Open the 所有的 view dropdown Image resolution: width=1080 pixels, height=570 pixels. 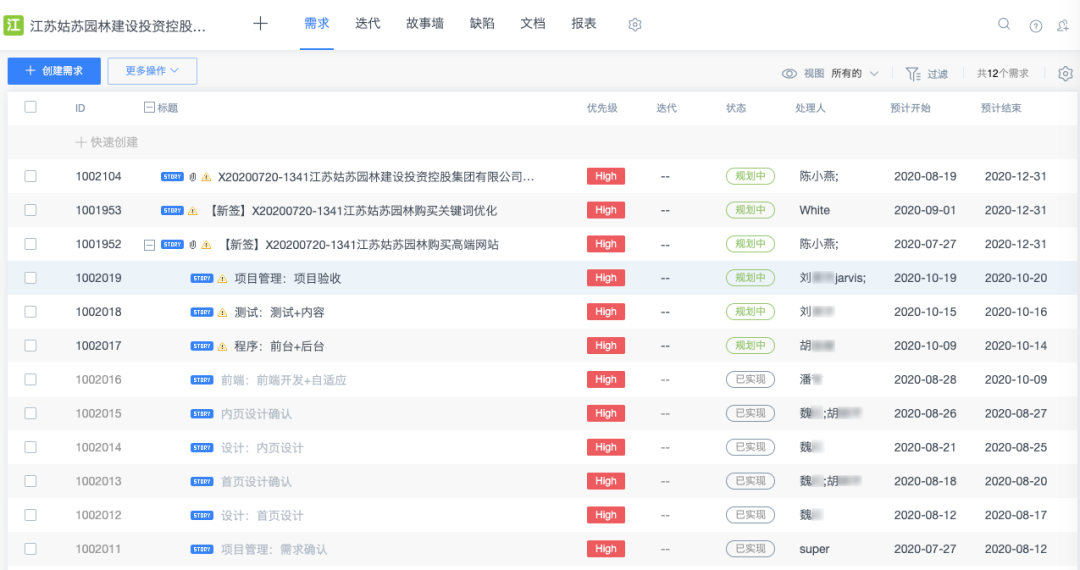[855, 74]
